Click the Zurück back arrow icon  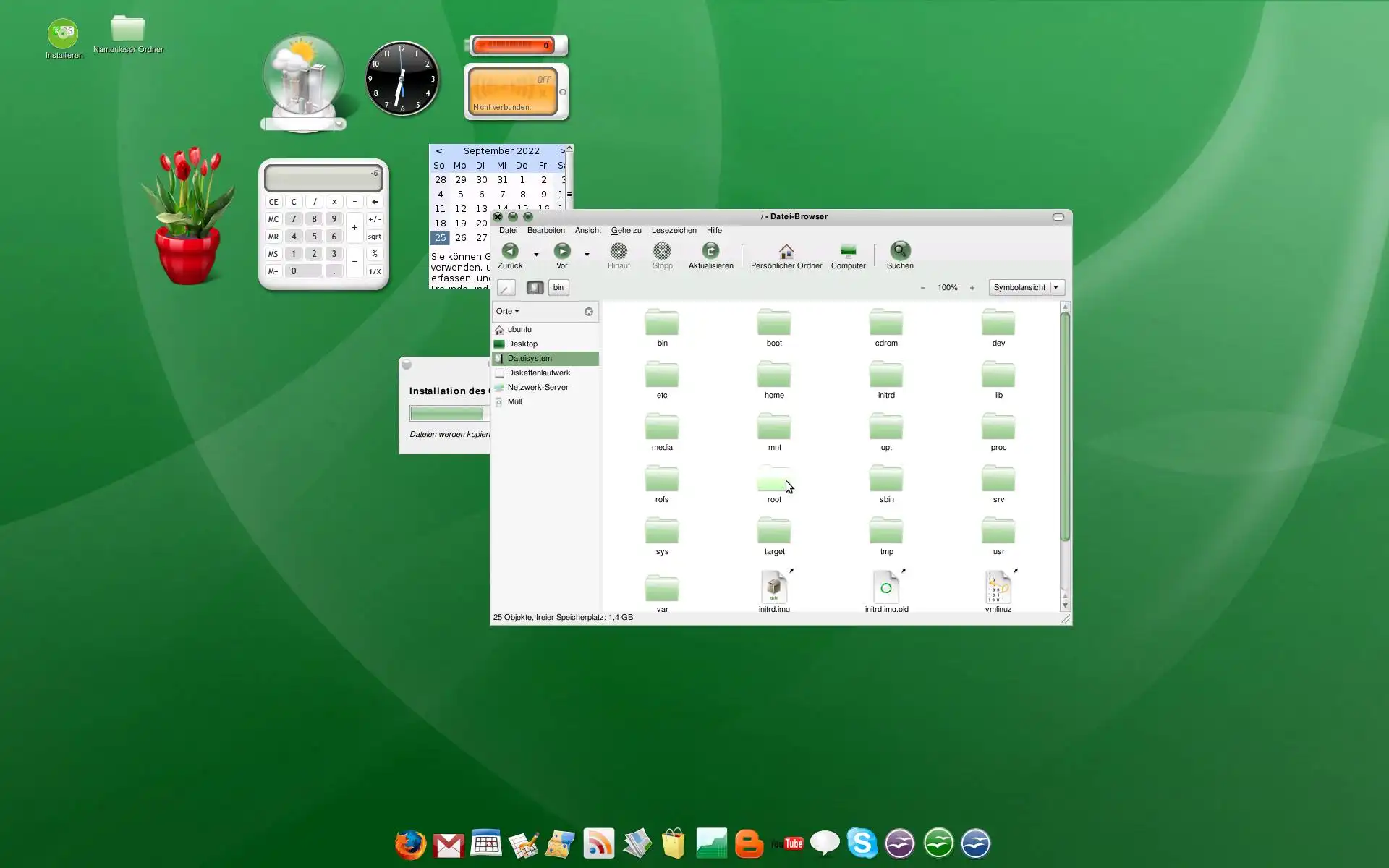(x=509, y=251)
